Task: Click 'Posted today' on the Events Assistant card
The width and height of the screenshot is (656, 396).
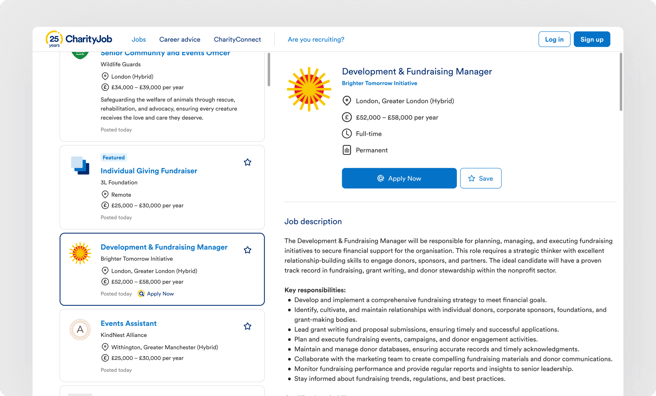Action: tap(116, 370)
